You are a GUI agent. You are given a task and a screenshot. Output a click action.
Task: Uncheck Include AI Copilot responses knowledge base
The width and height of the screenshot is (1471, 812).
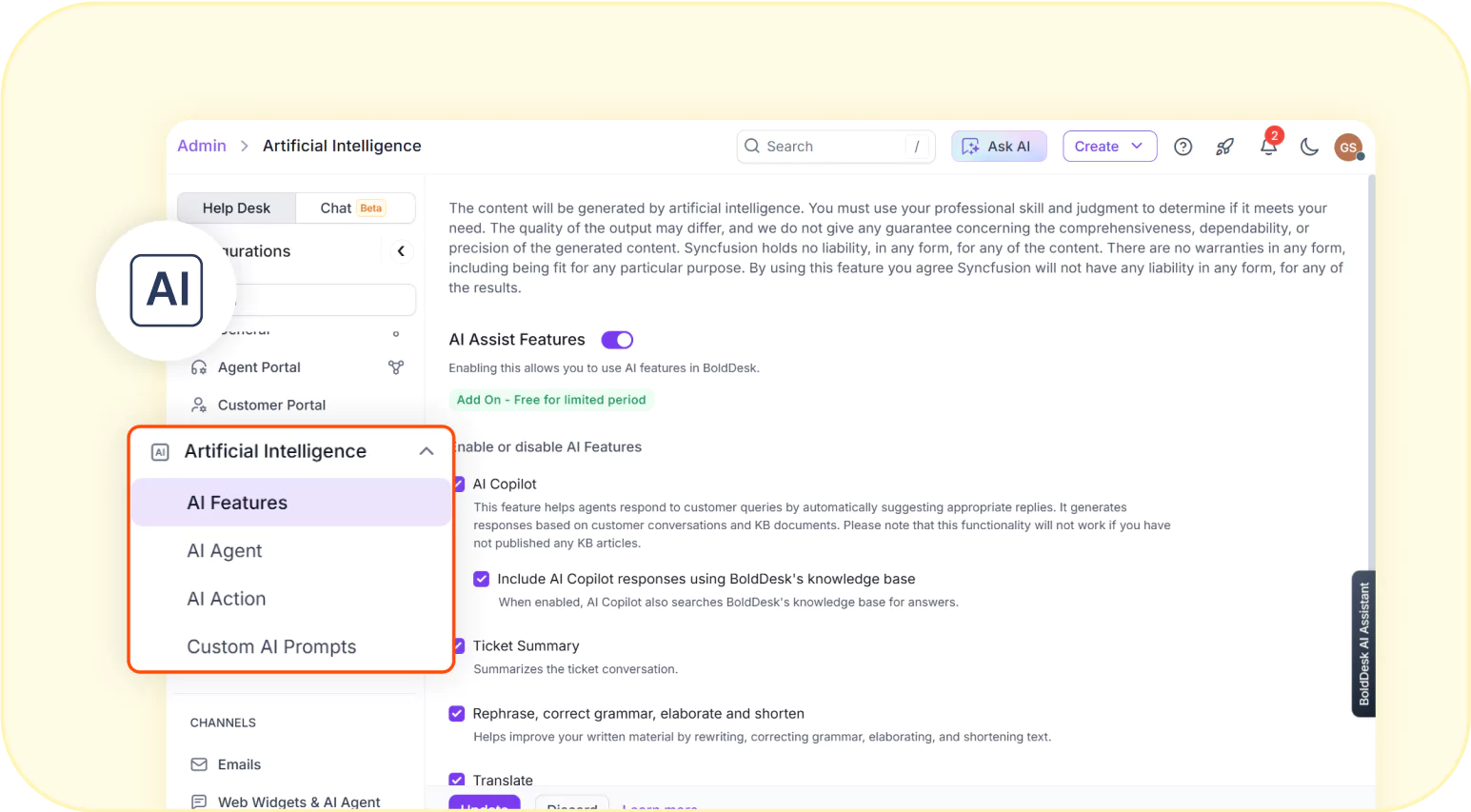pos(482,579)
